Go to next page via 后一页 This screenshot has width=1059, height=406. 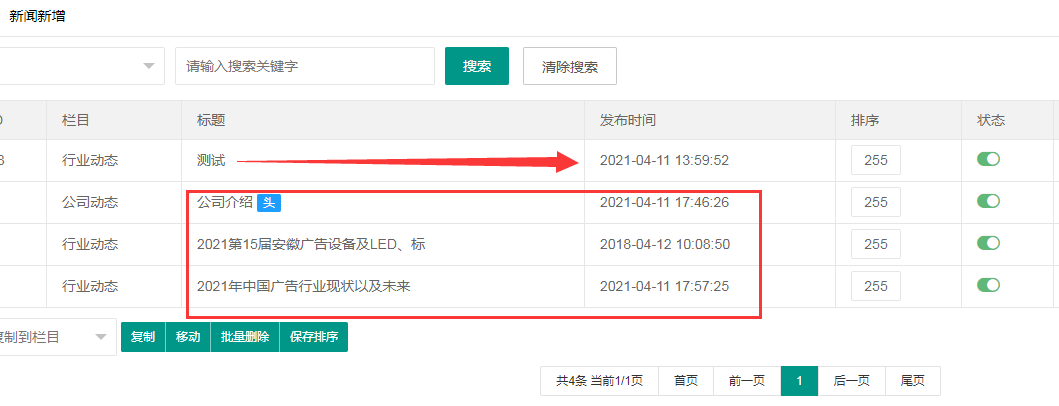(x=851, y=381)
